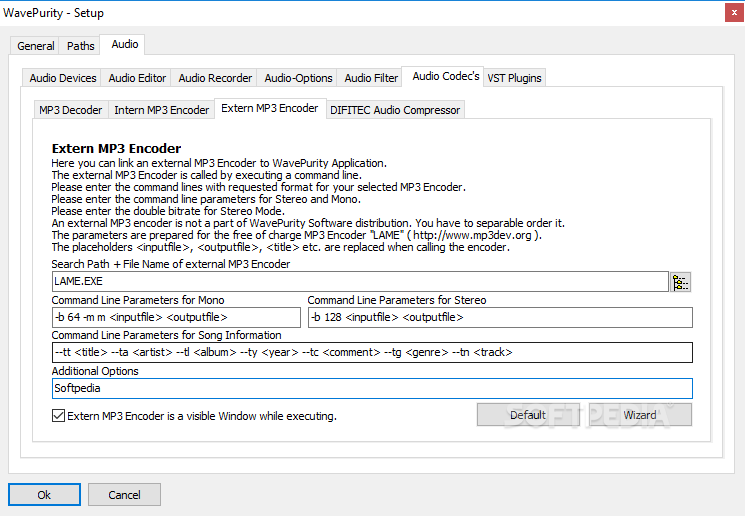Click the 'WavePurity - Setup' title text
745x516 pixels.
point(53,13)
